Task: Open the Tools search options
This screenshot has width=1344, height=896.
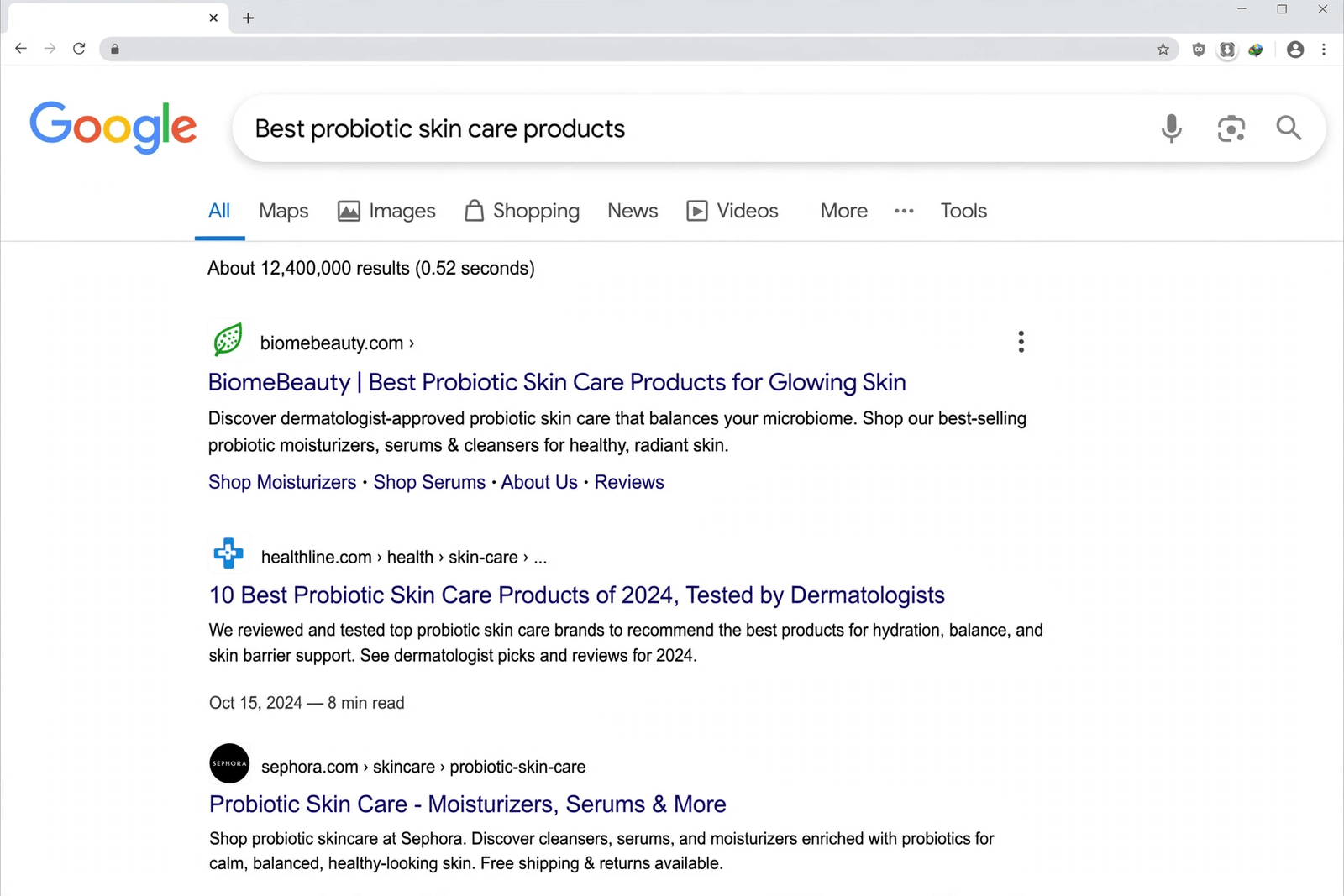Action: 963,211
